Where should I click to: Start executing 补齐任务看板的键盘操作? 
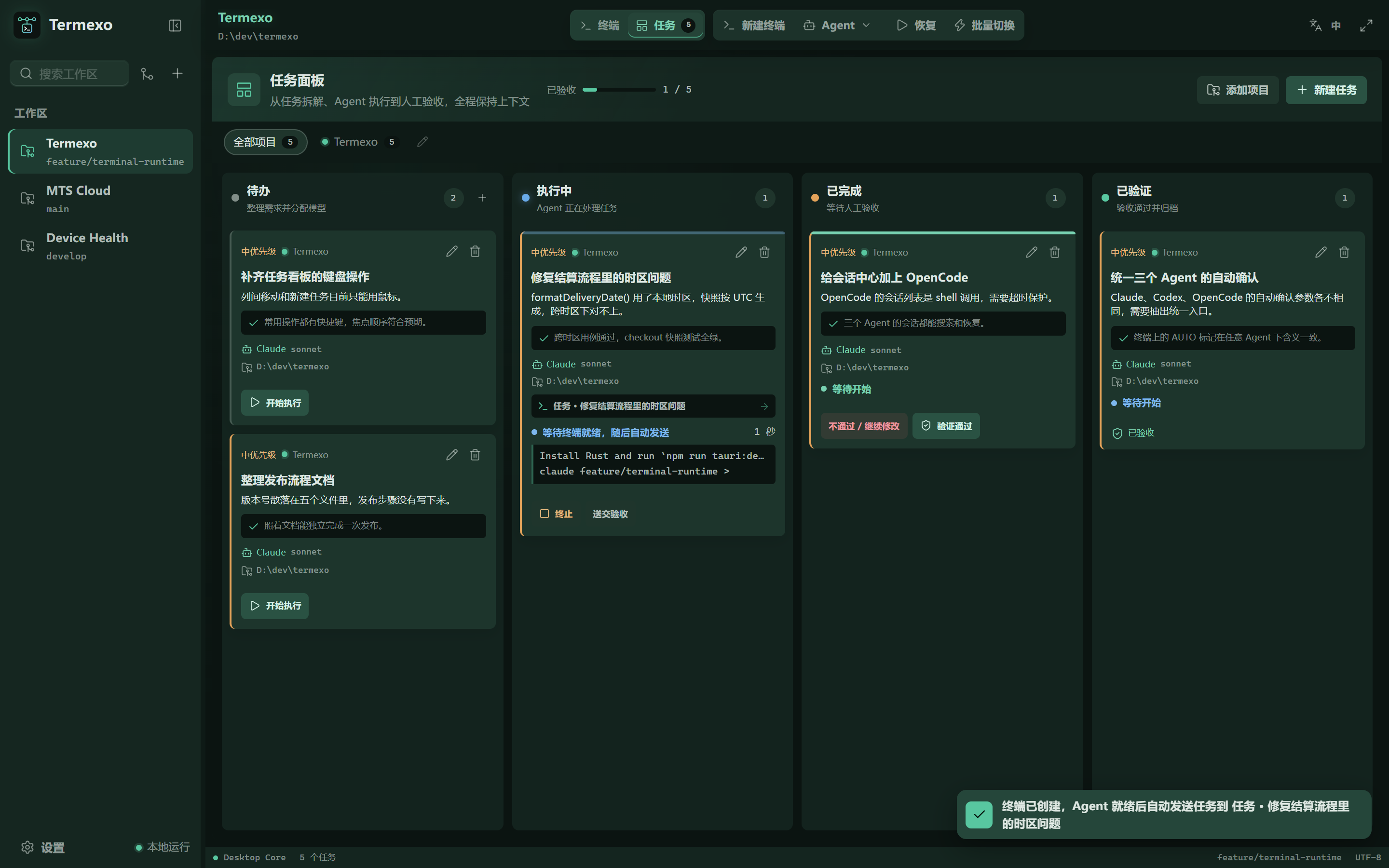[275, 403]
